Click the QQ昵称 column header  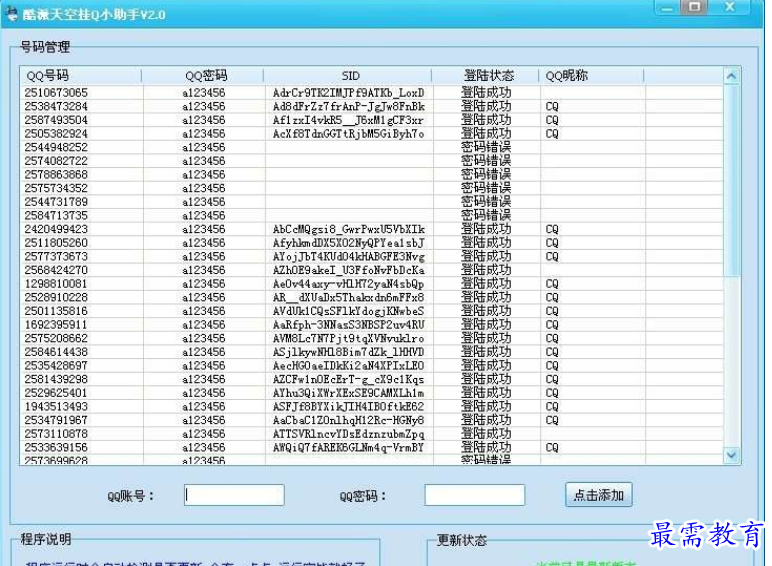pos(591,75)
